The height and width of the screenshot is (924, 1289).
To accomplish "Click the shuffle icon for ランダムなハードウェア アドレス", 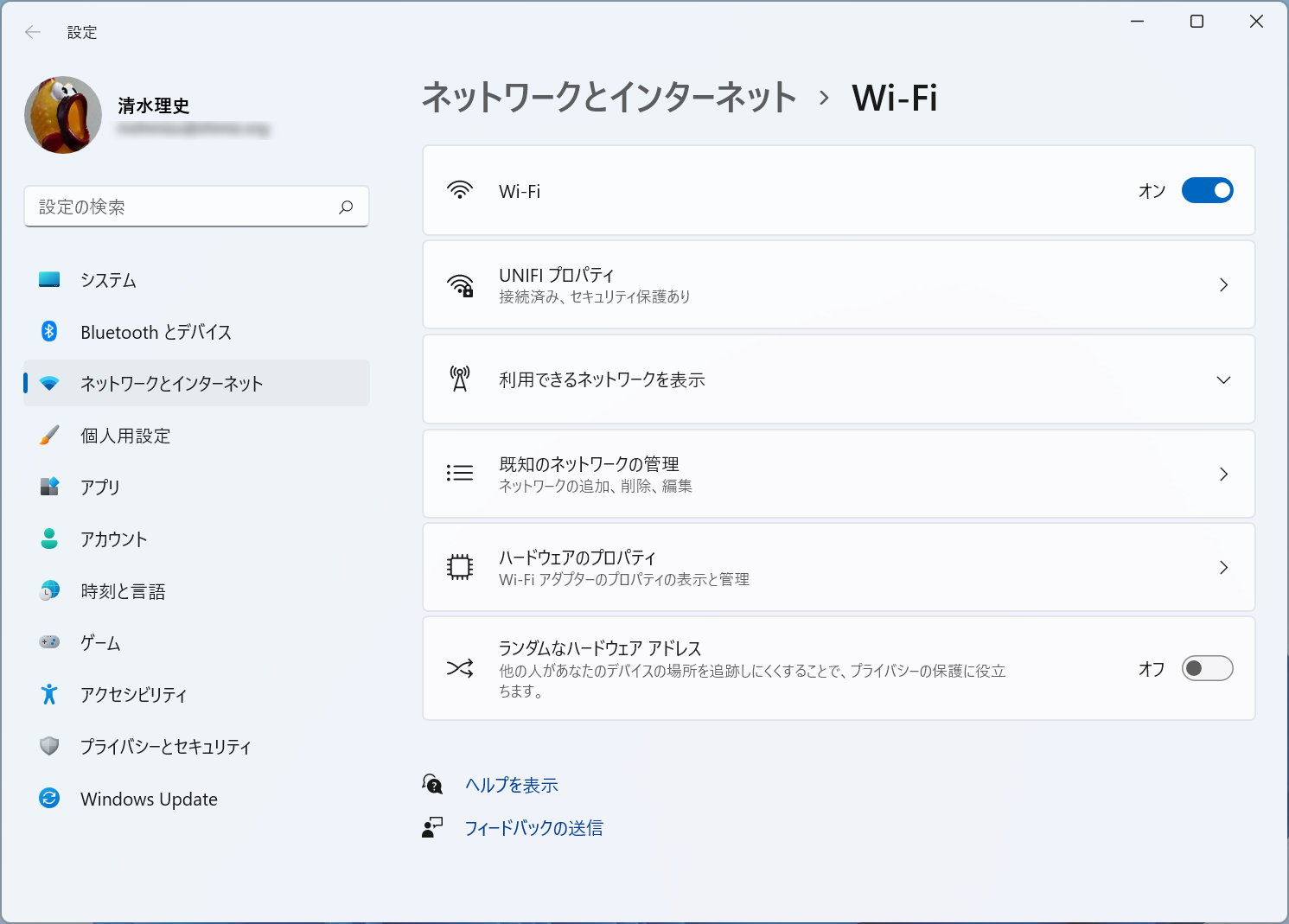I will tap(460, 667).
